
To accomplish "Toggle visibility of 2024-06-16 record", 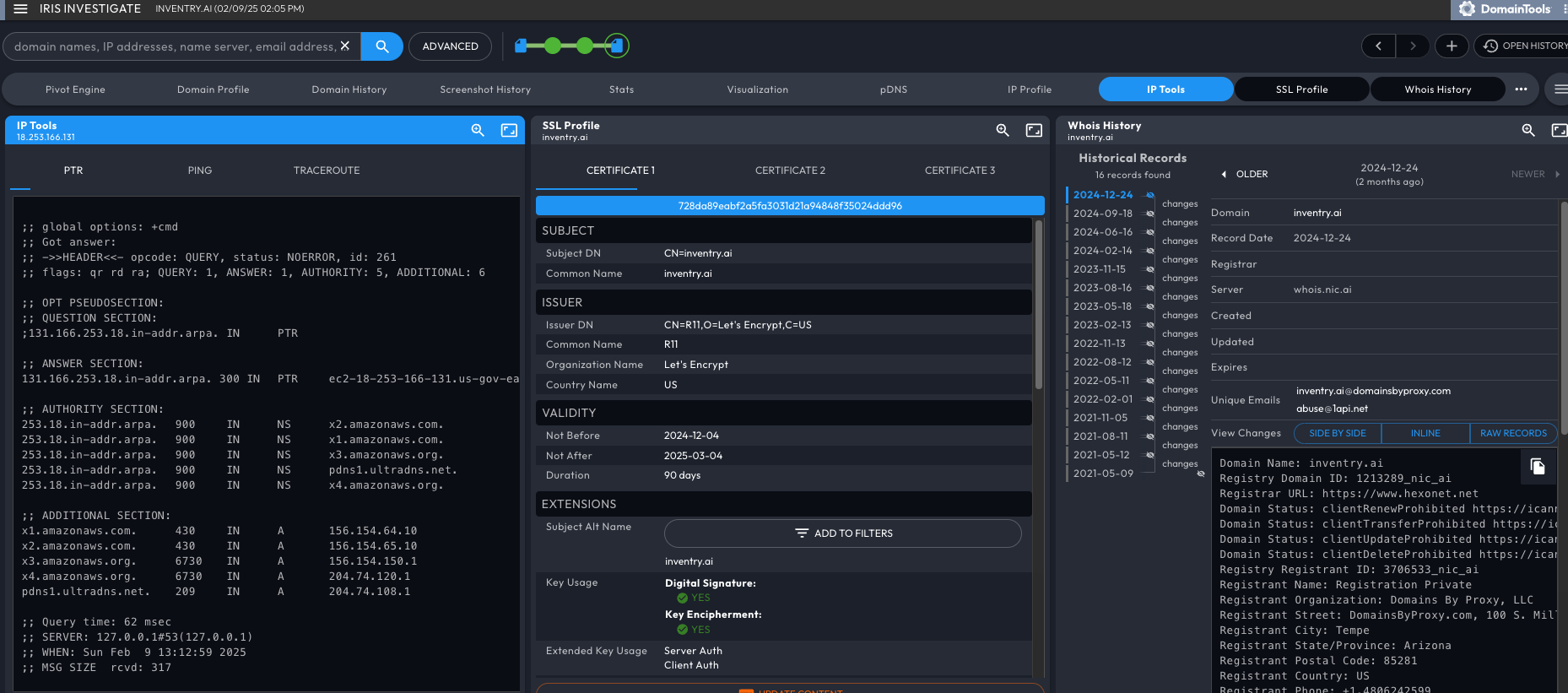I will [1149, 232].
